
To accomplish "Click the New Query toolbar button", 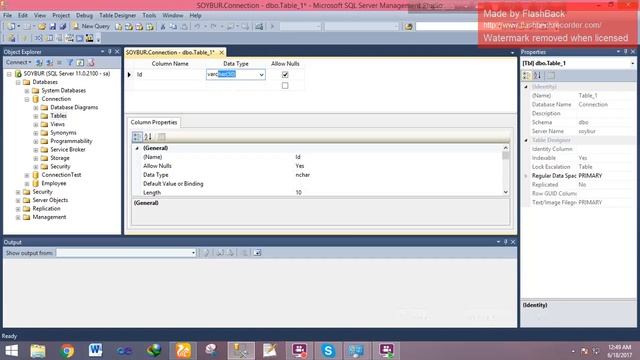I will (x=91, y=26).
